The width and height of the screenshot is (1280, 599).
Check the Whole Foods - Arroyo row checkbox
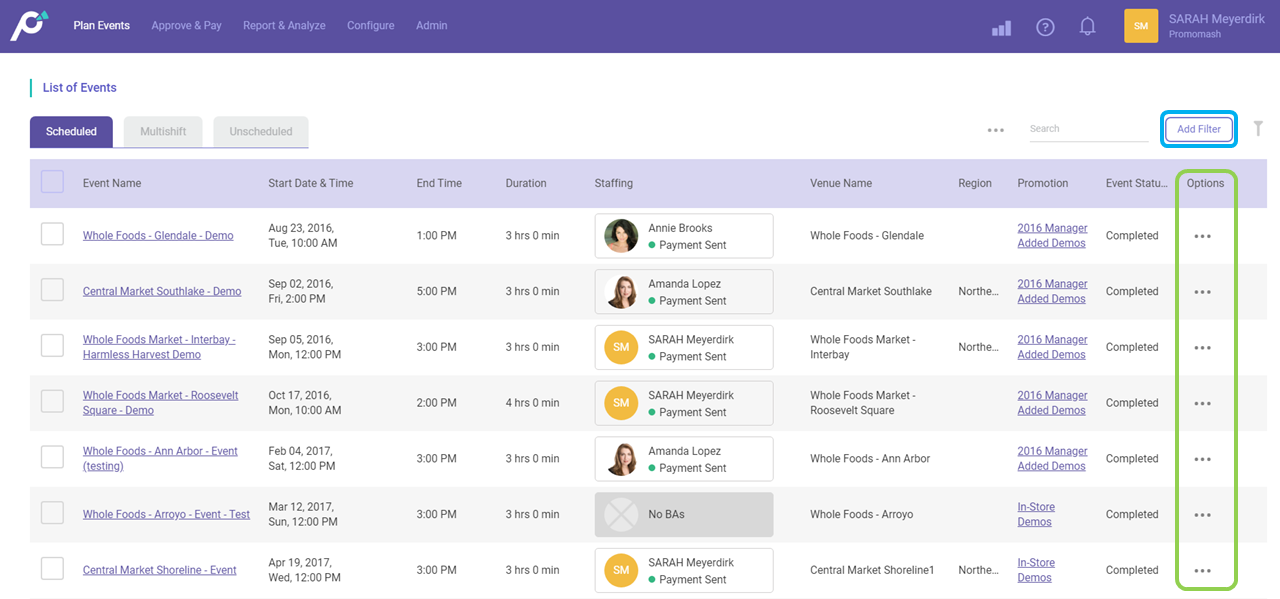[52, 513]
